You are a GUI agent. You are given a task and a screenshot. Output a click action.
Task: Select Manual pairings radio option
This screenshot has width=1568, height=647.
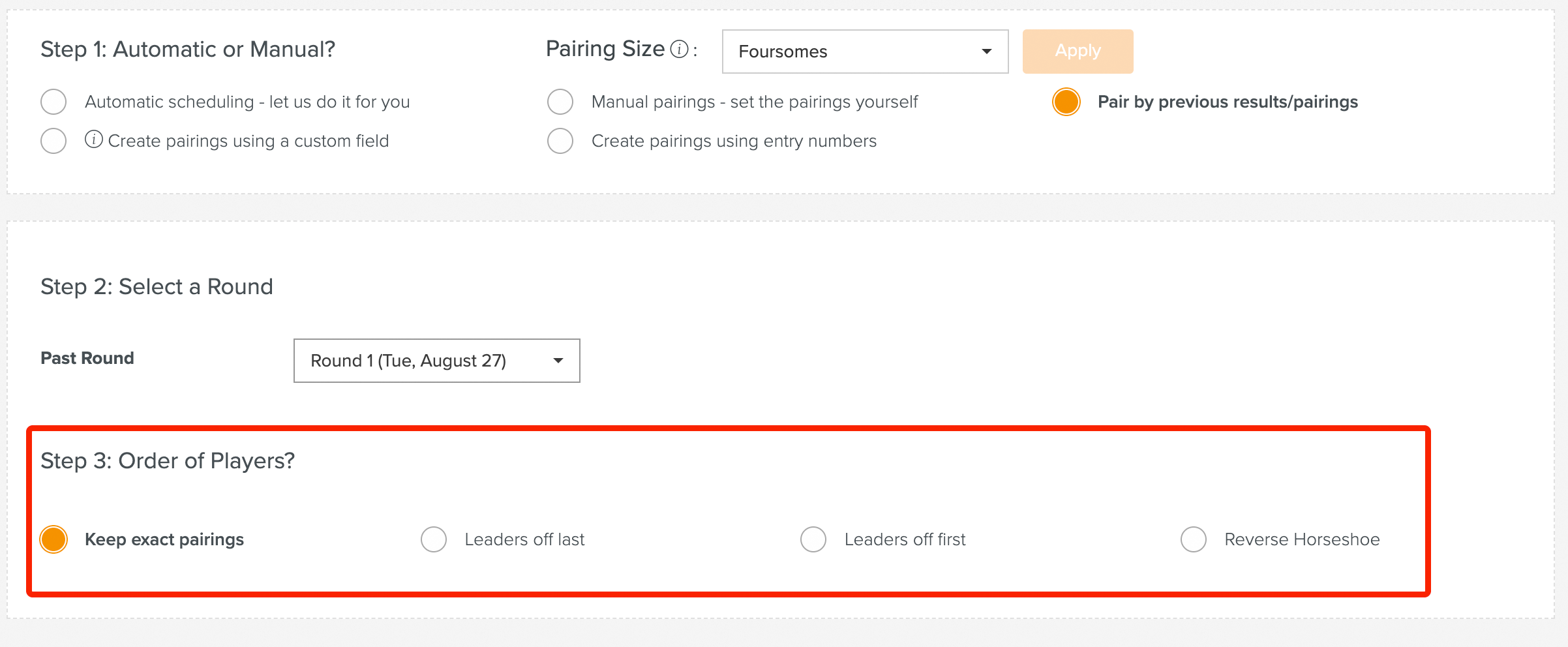pyautogui.click(x=560, y=102)
